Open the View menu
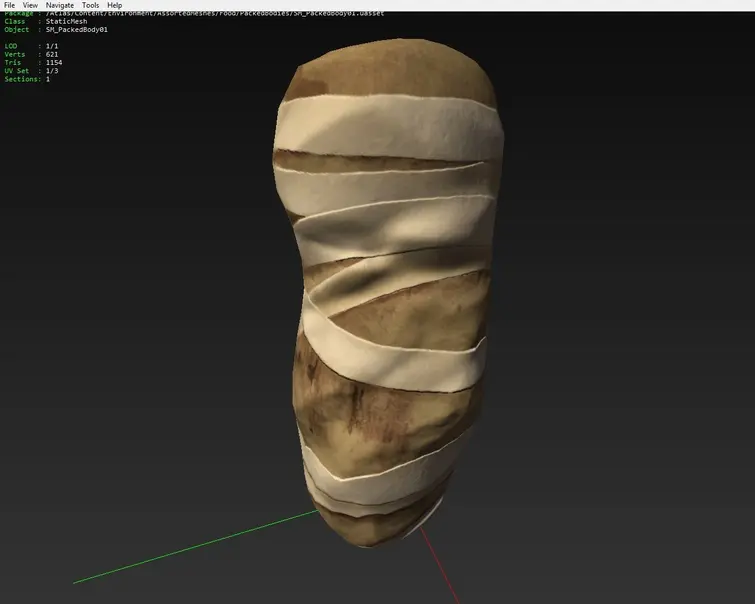The width and height of the screenshot is (755, 604). (x=30, y=5)
